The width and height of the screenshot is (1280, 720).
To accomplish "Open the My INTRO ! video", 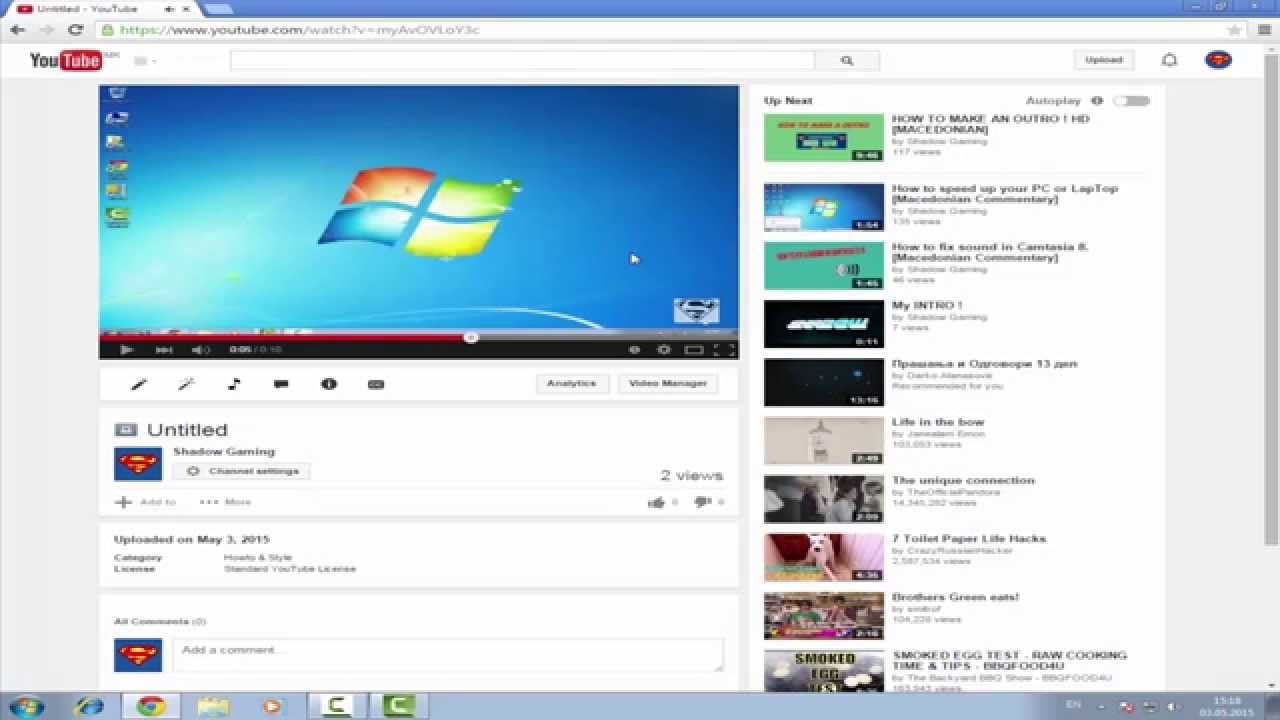I will (927, 305).
